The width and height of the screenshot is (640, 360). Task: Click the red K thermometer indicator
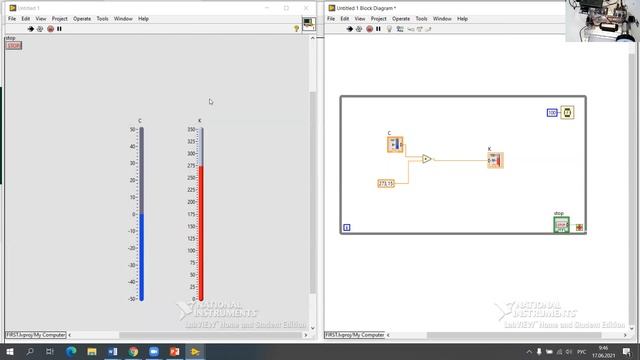(201, 214)
